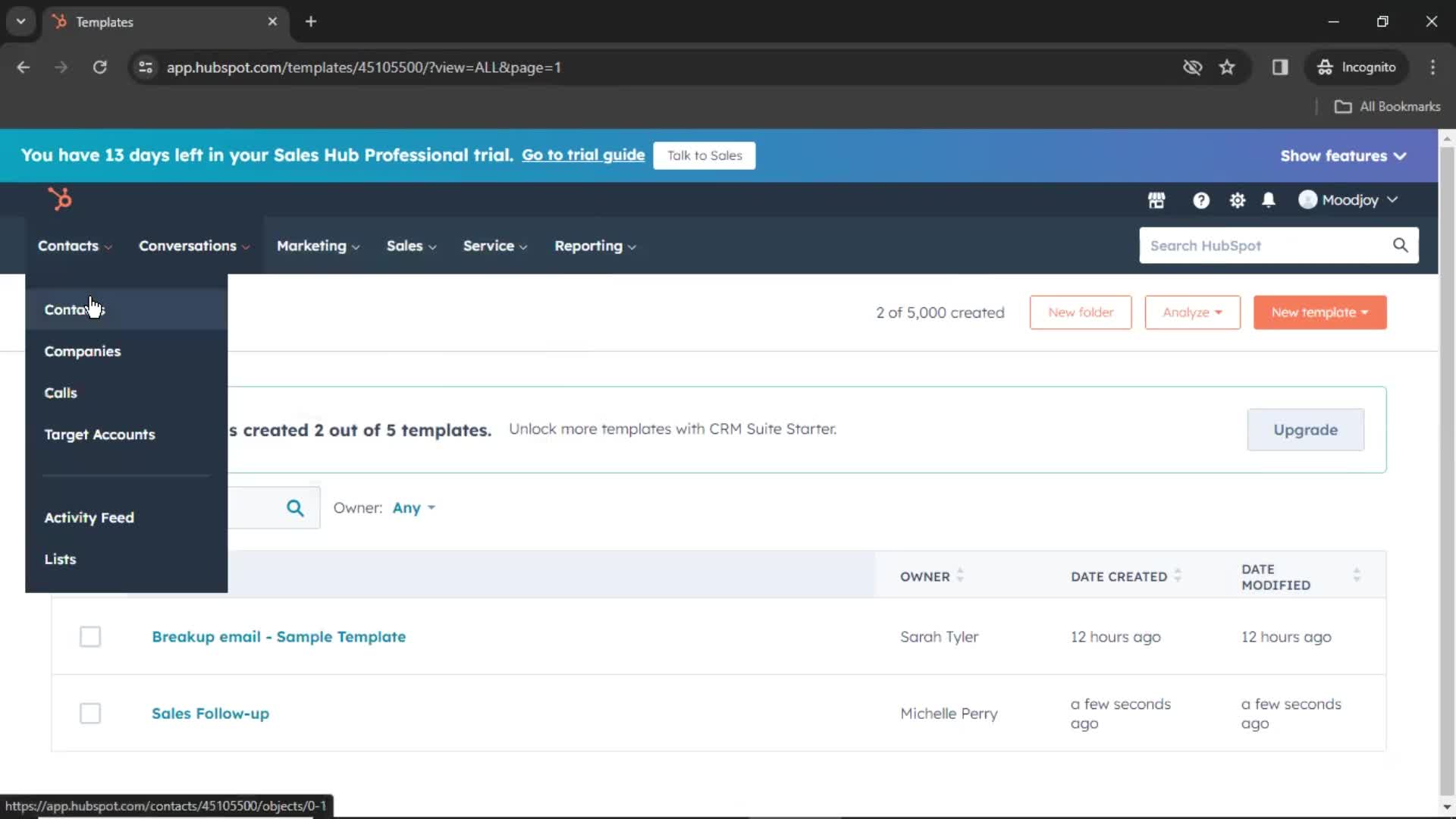
Task: Check the Breakup email template checkbox
Action: 90,636
